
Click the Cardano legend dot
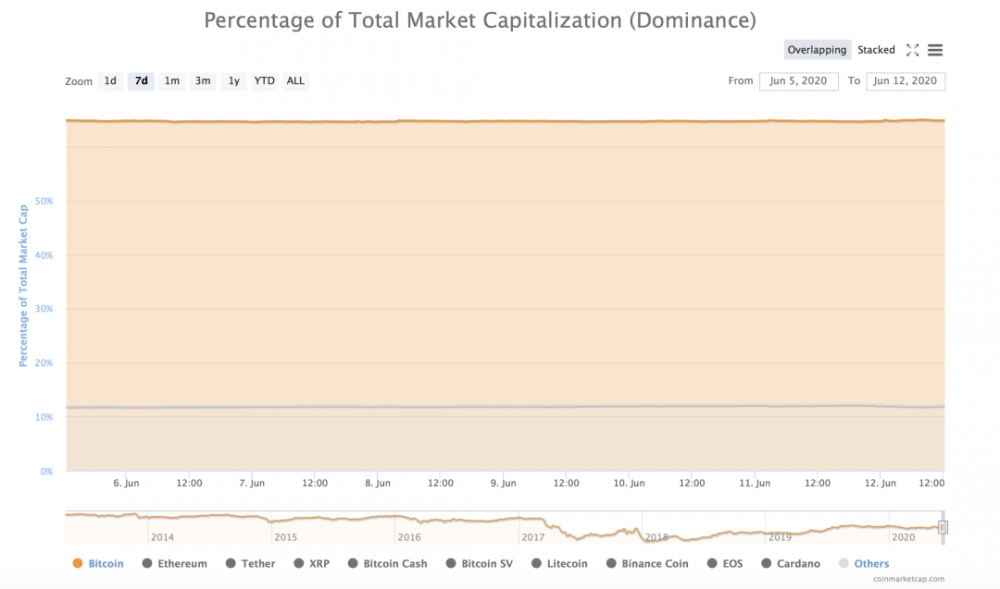[766, 564]
